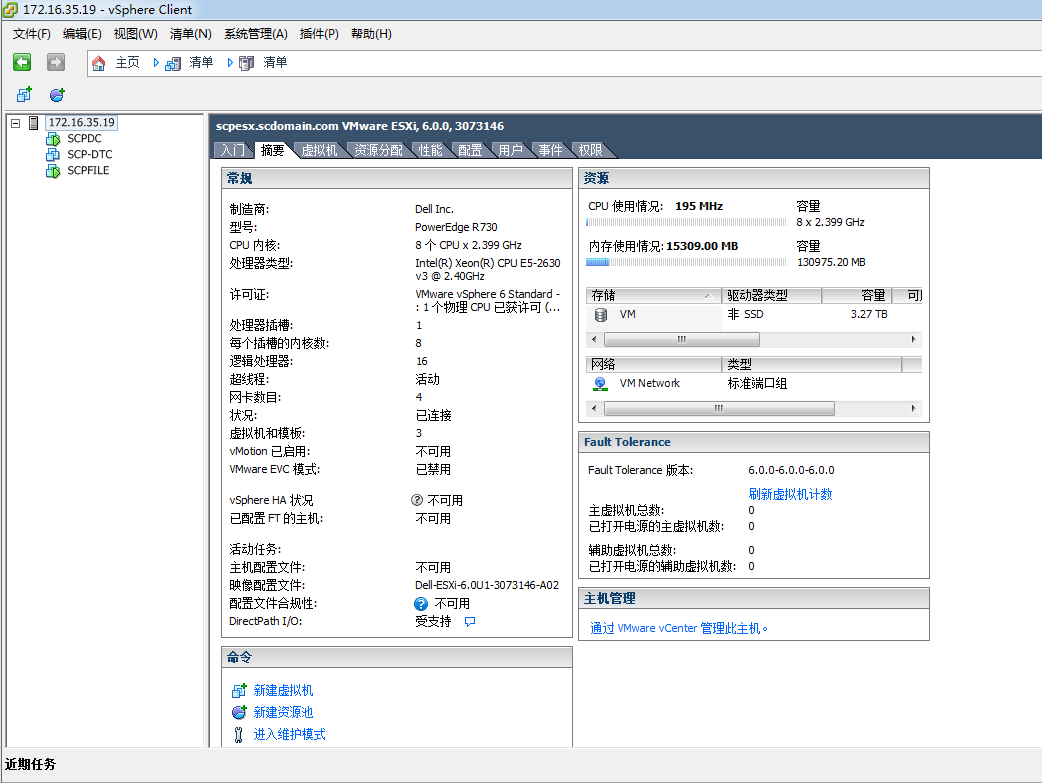
Task: Sort the storage list by 存储 column header
Action: [x=650, y=296]
